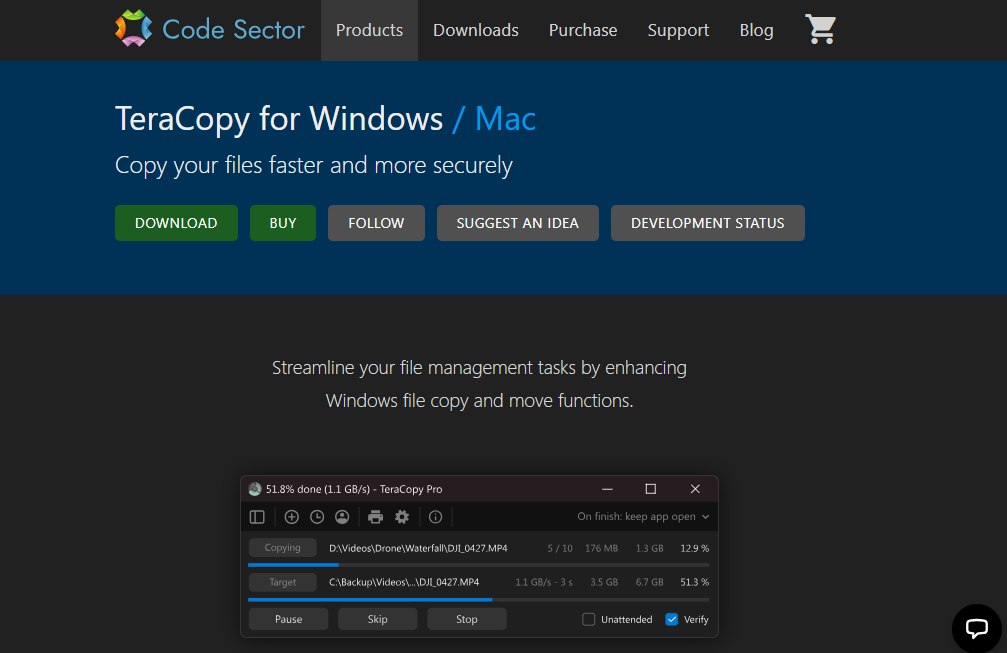Screen dimensions: 1007x653
Task: Click the '12.9 %' file progress value
Action: (x=694, y=548)
